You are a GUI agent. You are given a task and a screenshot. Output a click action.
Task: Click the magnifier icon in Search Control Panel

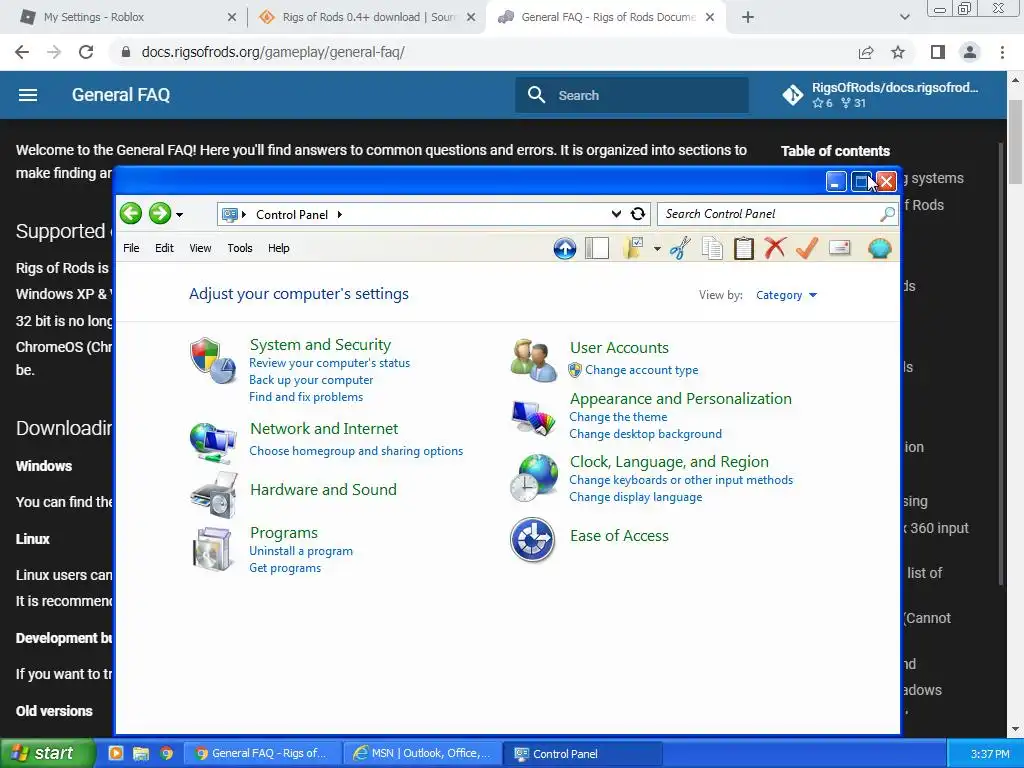click(x=888, y=214)
